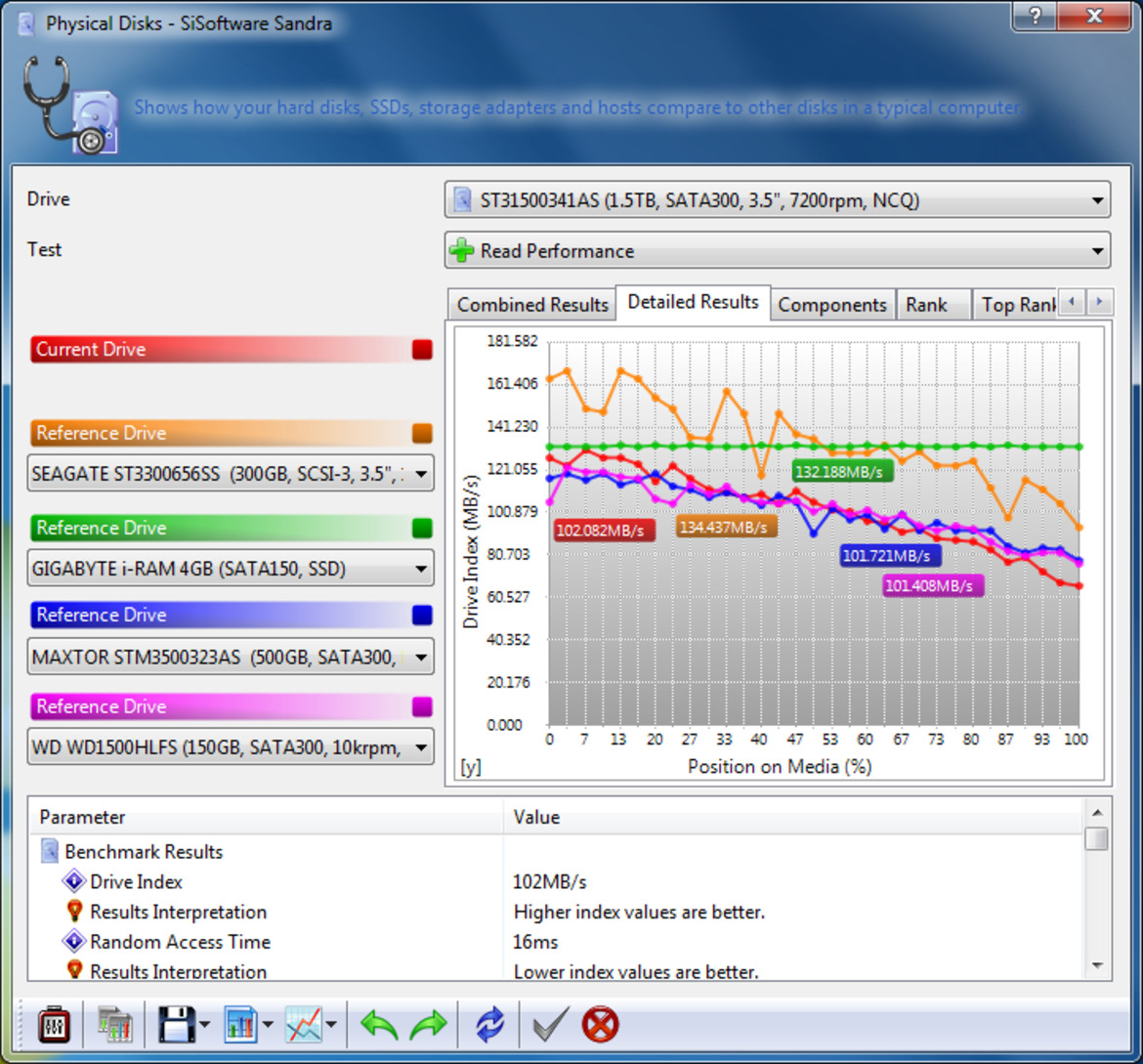
Task: Click the green Back arrow icon
Action: pyautogui.click(x=379, y=1025)
